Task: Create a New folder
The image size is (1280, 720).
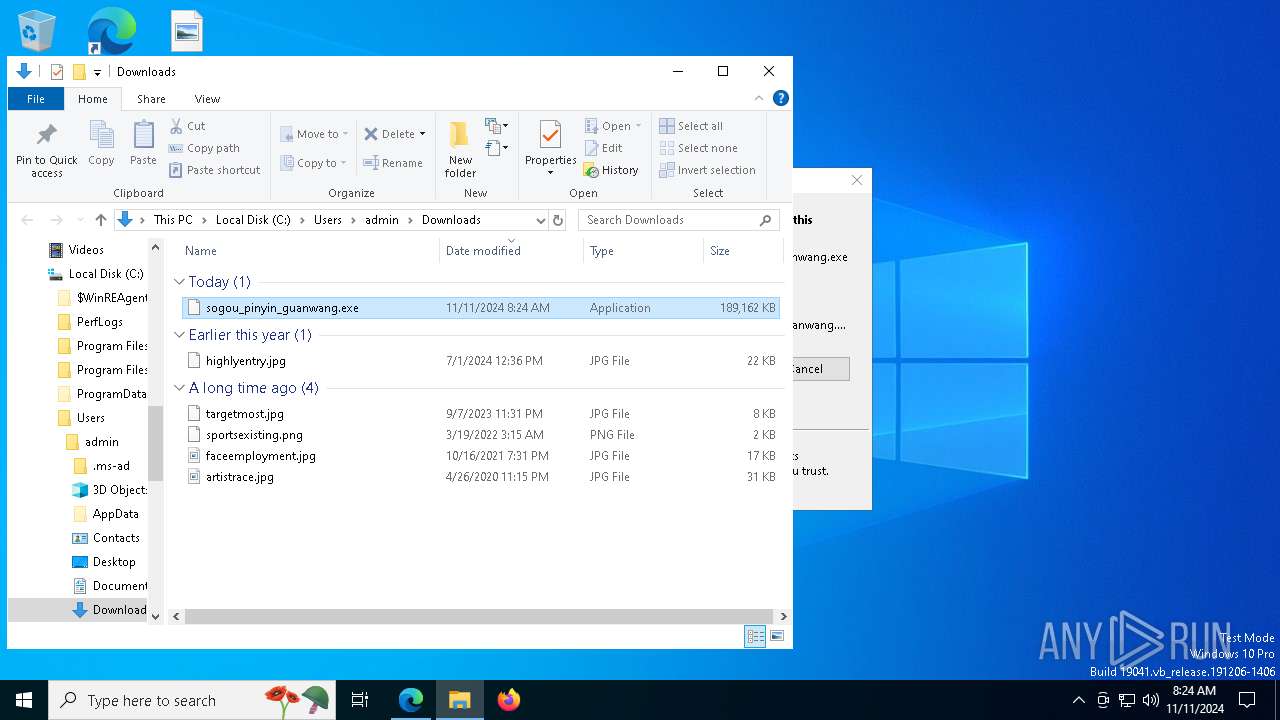Action: (x=460, y=150)
